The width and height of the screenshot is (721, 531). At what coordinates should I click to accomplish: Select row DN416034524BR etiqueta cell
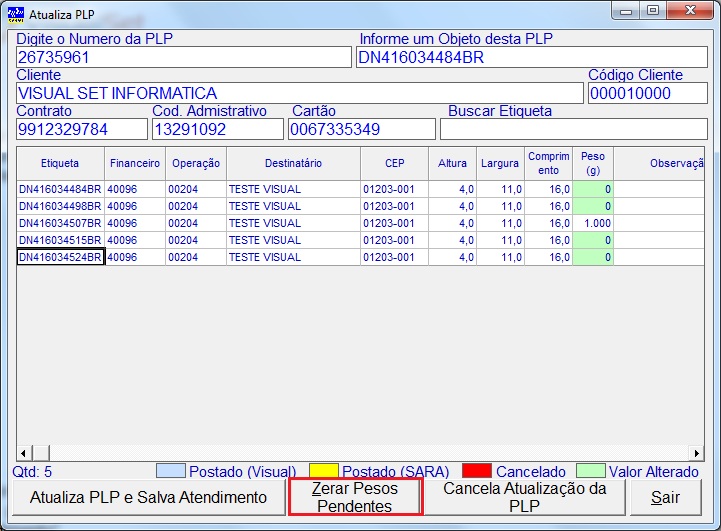tap(60, 257)
